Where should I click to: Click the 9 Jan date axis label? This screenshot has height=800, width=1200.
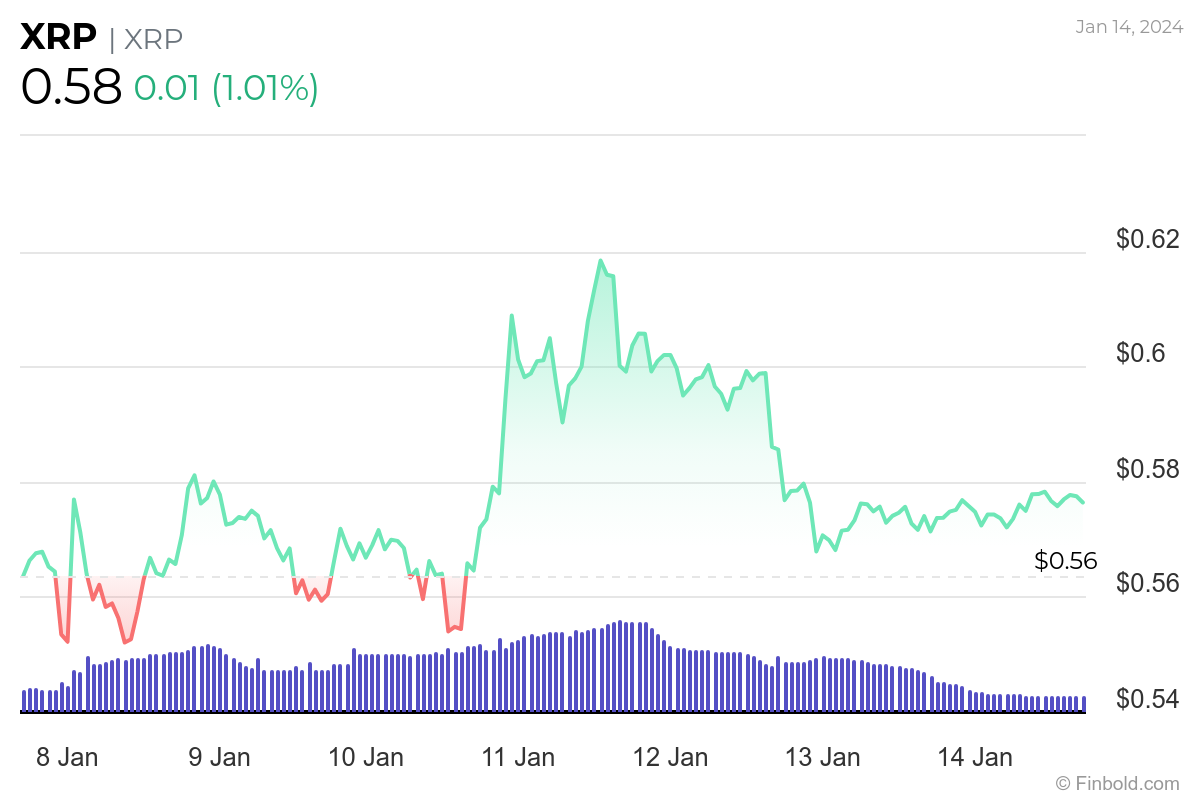click(x=219, y=758)
